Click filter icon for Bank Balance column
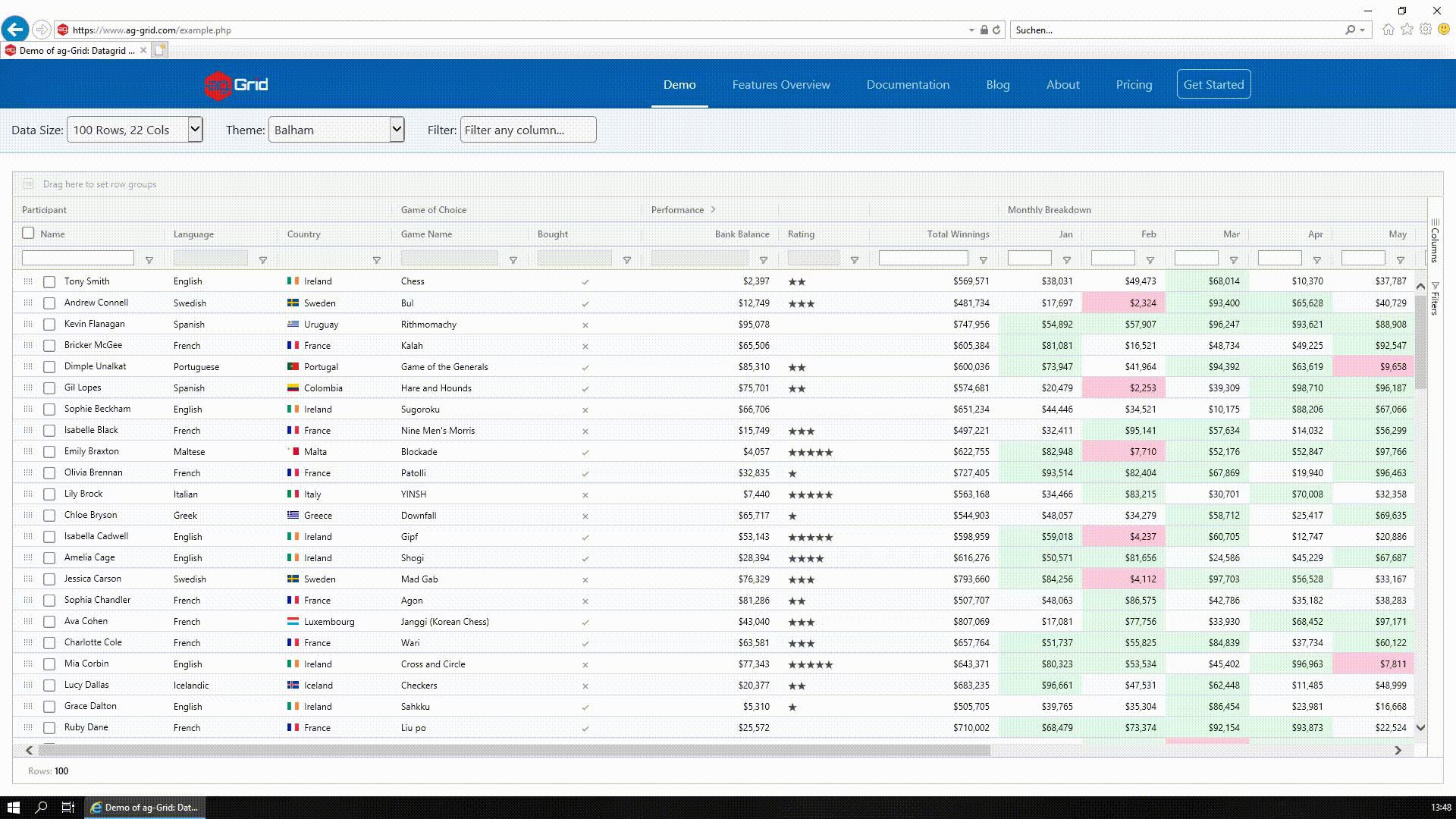Screen dimensions: 1456x819 [x=764, y=260]
